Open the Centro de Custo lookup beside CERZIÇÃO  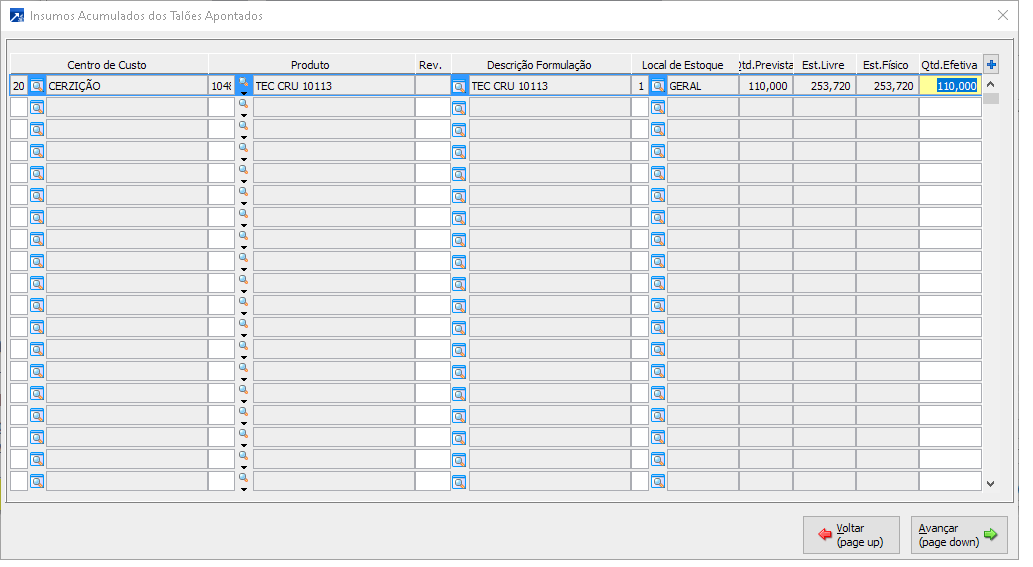point(37,86)
